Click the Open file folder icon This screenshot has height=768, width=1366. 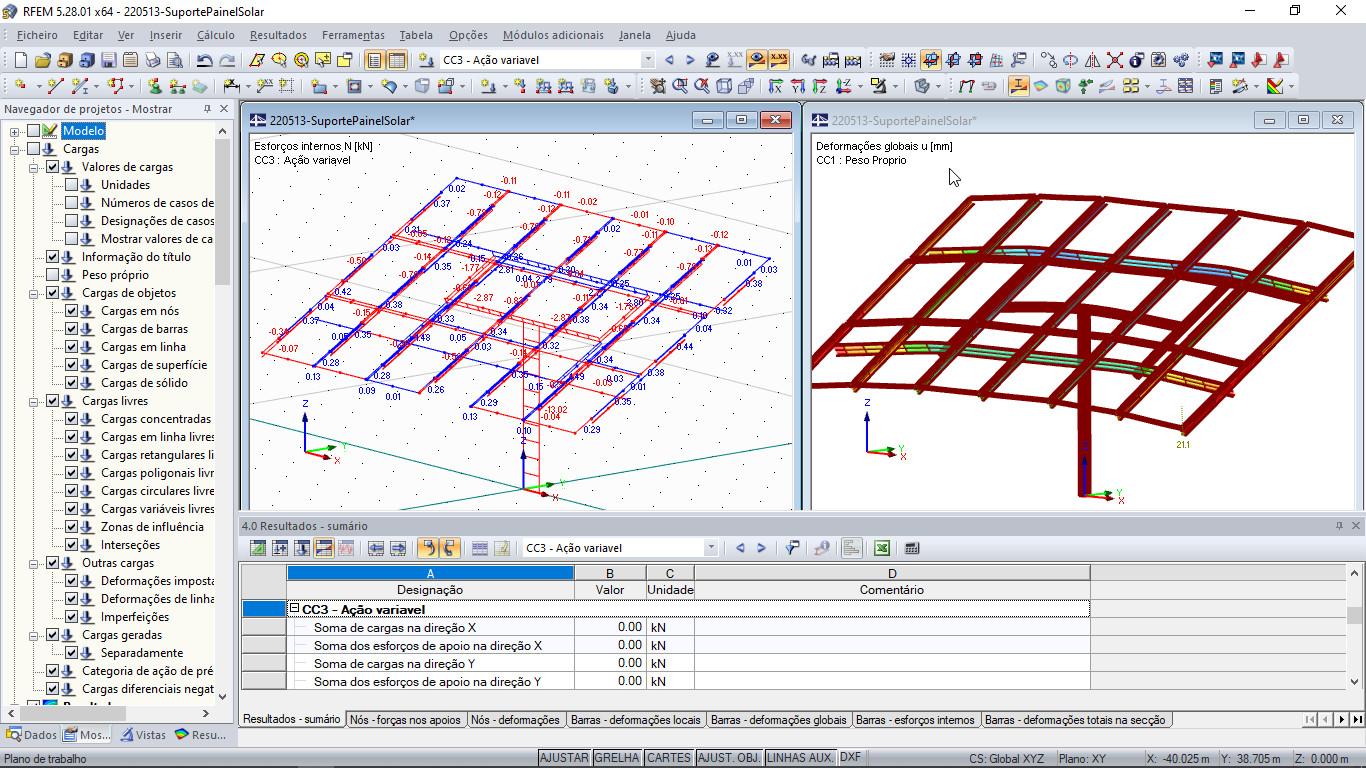coord(43,60)
